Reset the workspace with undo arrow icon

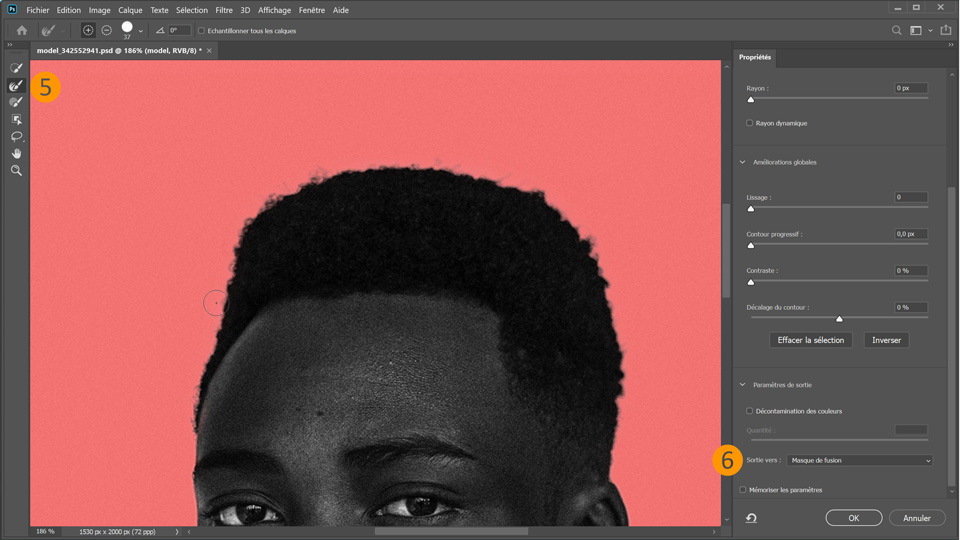pos(751,518)
